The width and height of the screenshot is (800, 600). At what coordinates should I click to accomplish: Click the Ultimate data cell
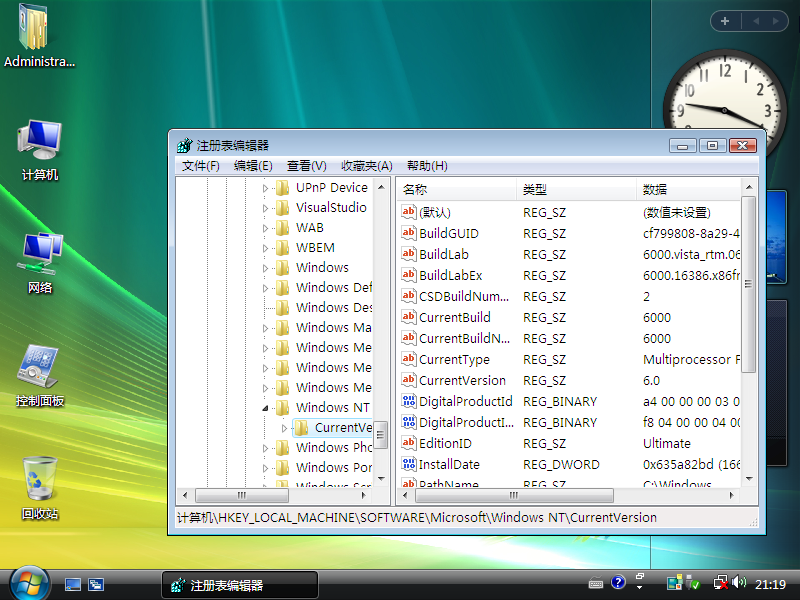tap(666, 443)
